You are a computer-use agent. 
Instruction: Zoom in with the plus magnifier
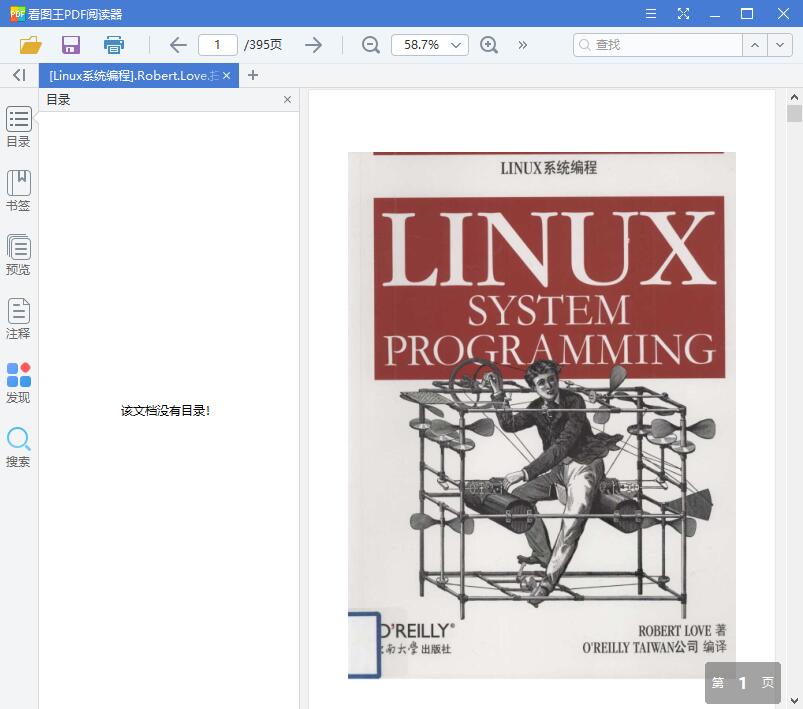(489, 45)
